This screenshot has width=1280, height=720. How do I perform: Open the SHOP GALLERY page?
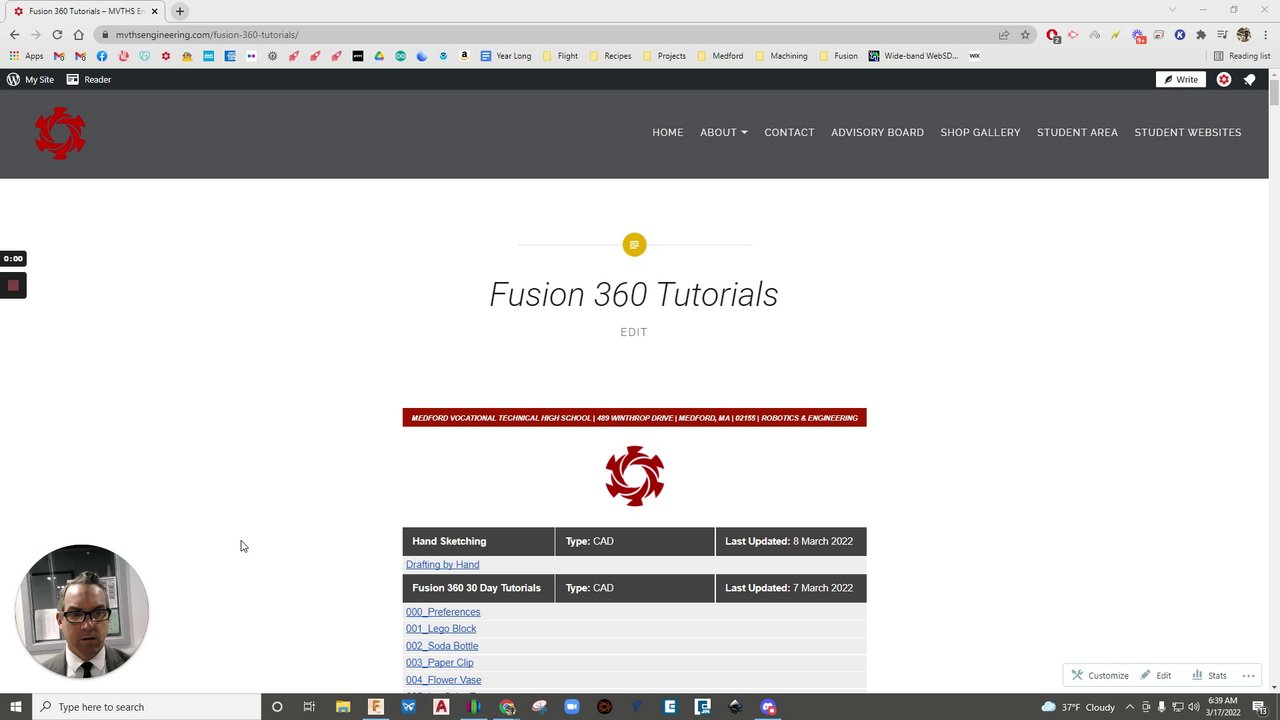tap(980, 132)
